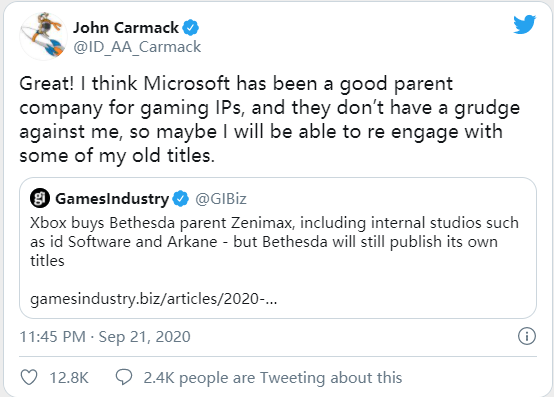Visit the @GIBiz handle
The height and width of the screenshot is (397, 554).
click(221, 199)
